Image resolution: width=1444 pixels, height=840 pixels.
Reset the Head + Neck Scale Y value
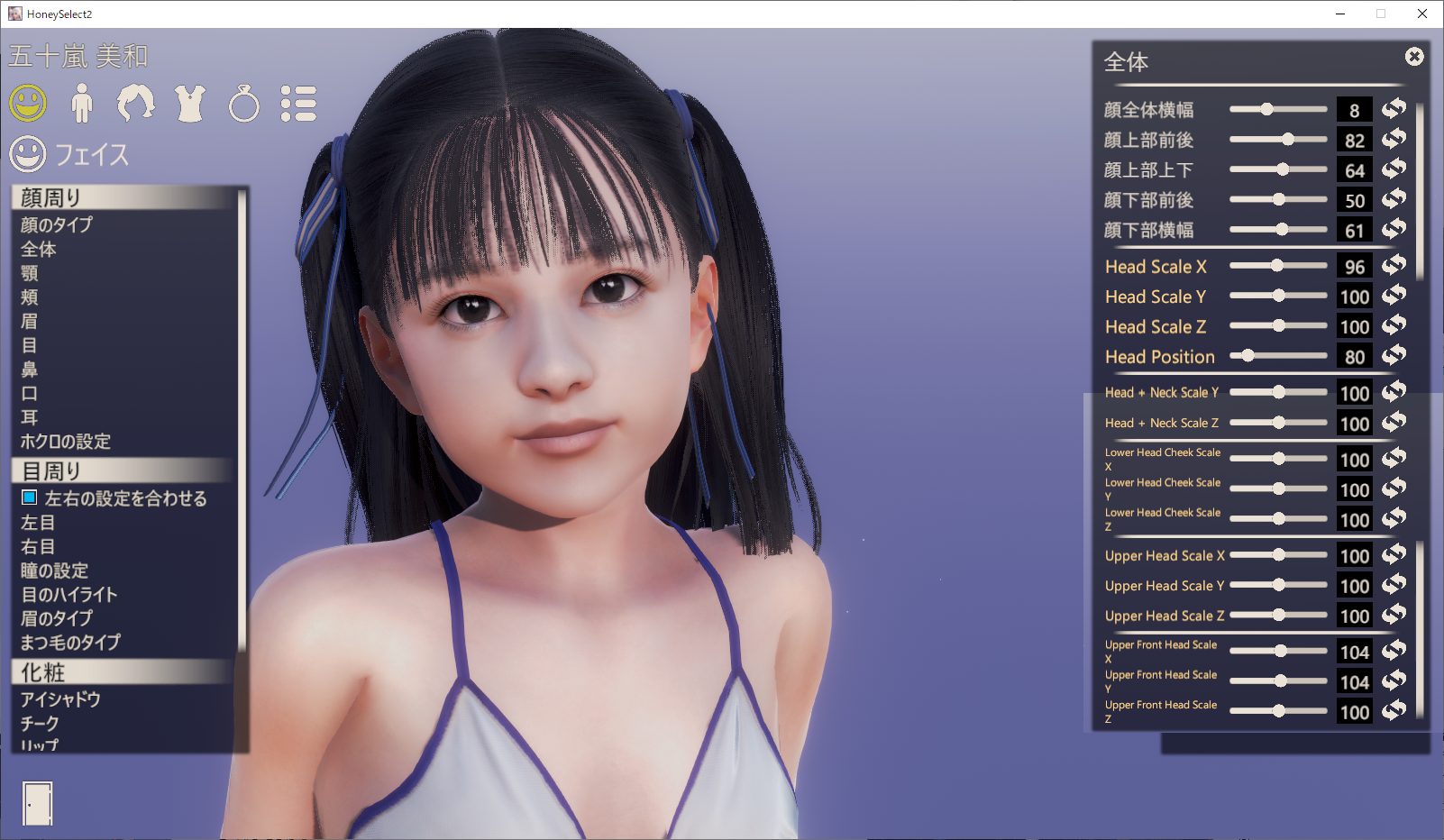point(1394,392)
